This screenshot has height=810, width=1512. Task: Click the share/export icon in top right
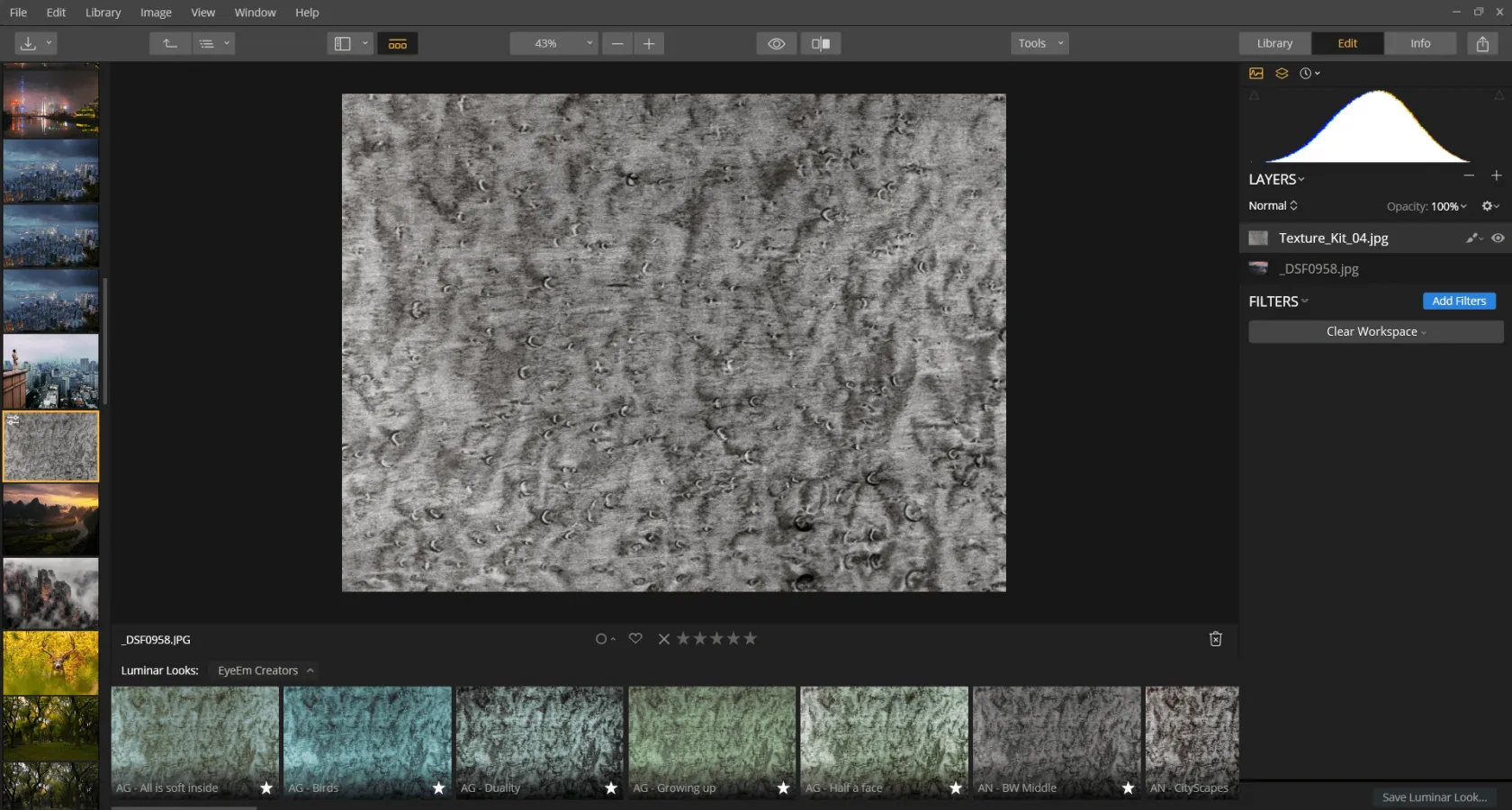point(1482,43)
